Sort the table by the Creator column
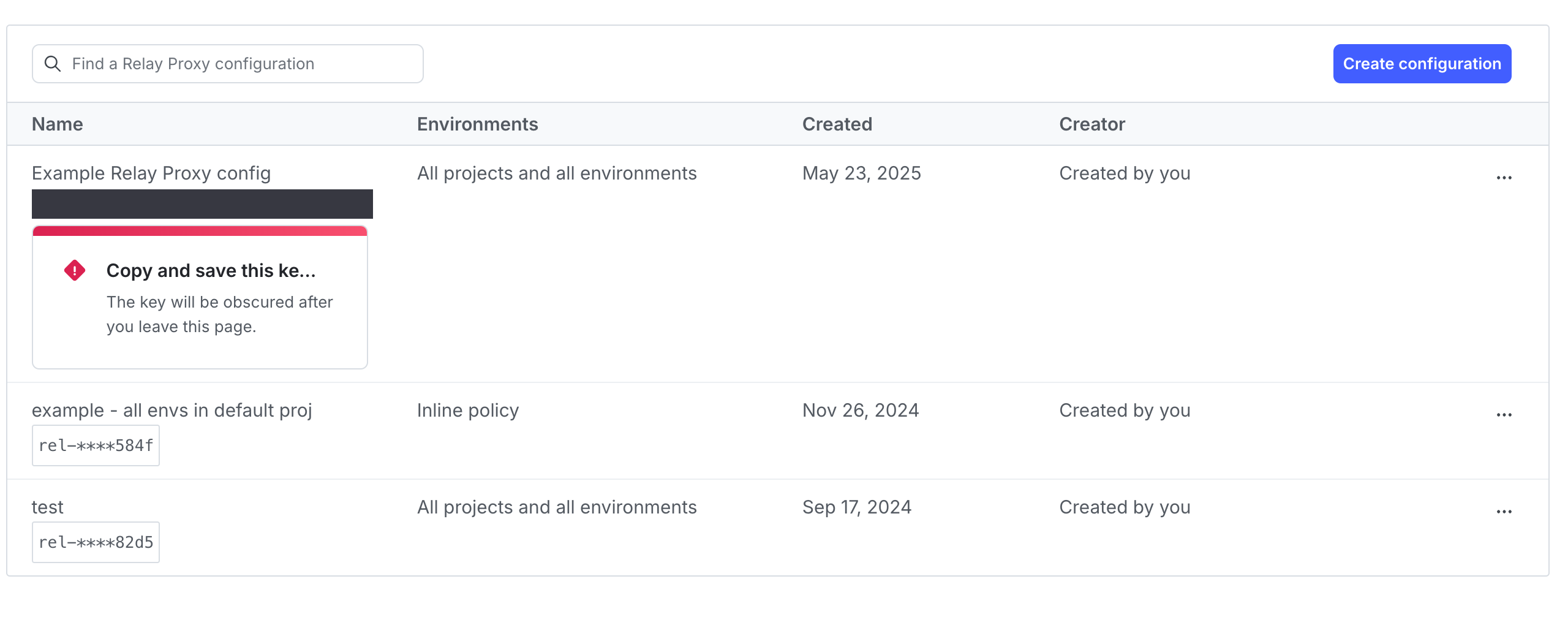 [x=1091, y=124]
